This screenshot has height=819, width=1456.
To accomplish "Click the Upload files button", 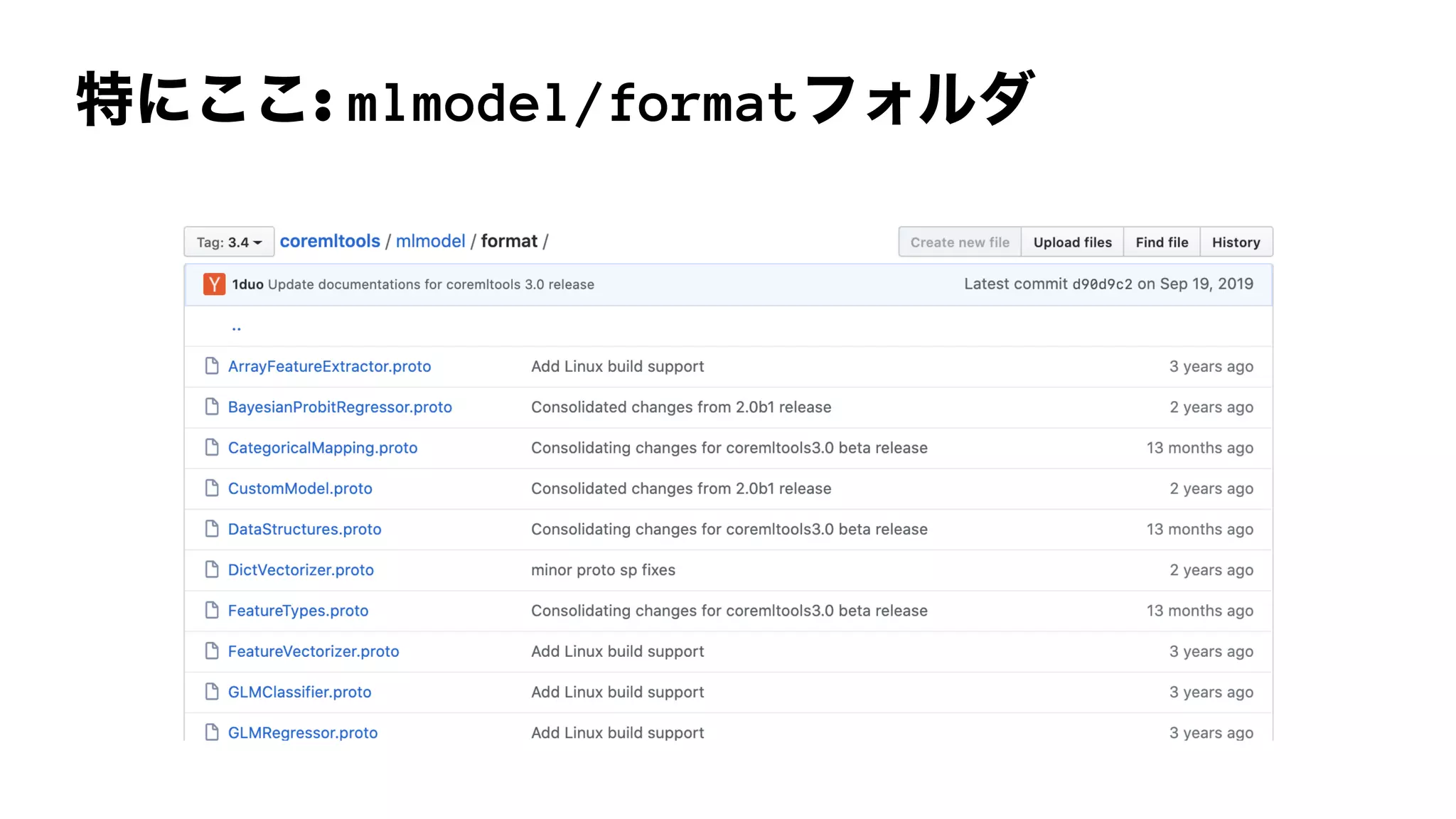I will point(1072,242).
